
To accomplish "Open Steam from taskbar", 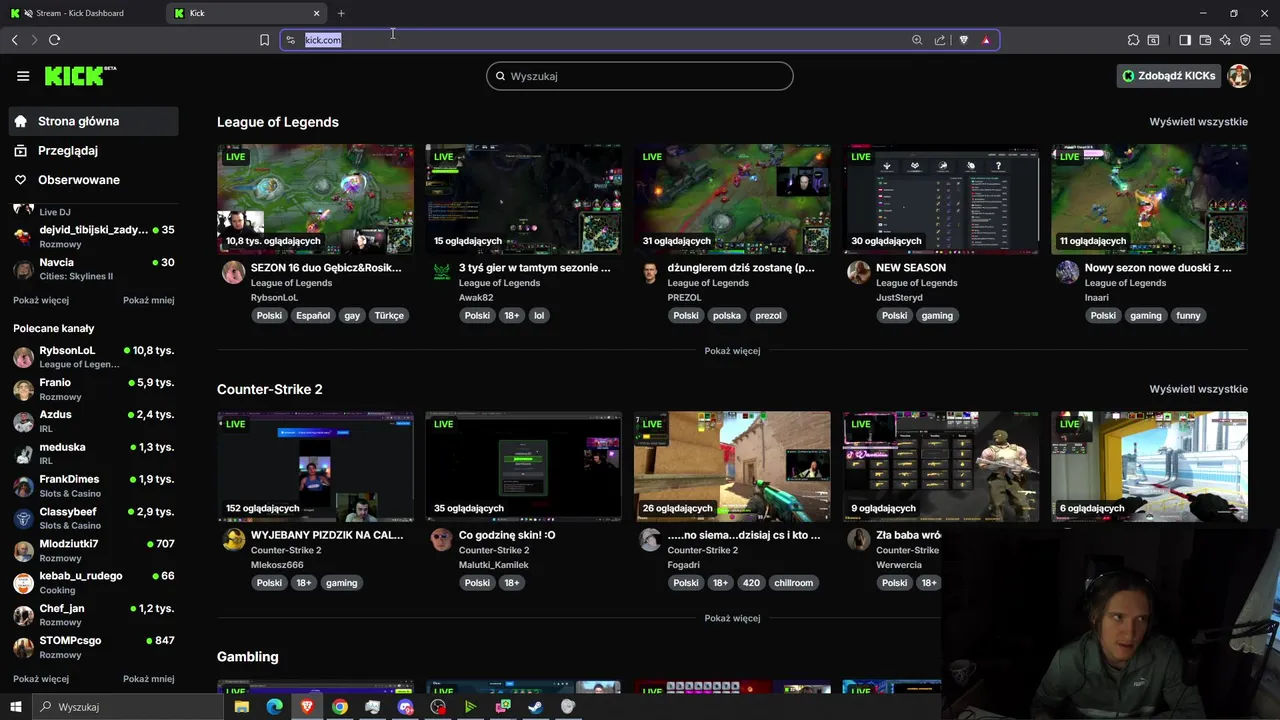I will tap(536, 707).
